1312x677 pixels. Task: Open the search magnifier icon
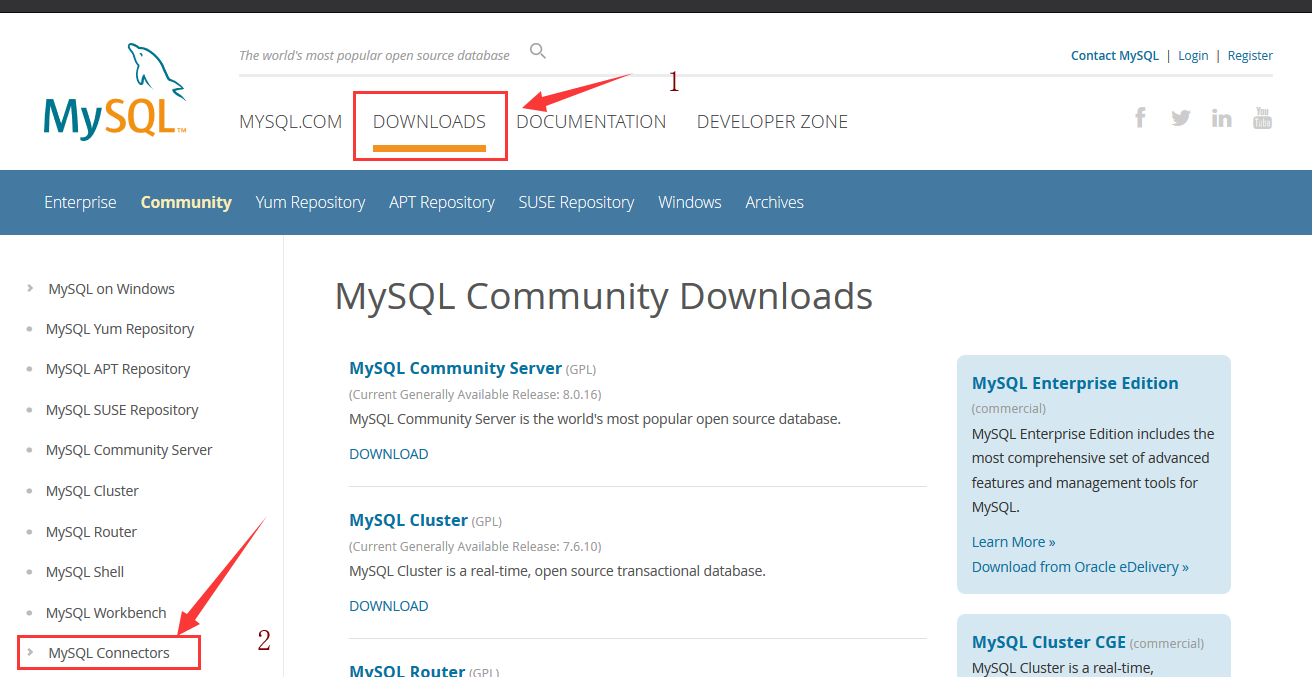(538, 51)
